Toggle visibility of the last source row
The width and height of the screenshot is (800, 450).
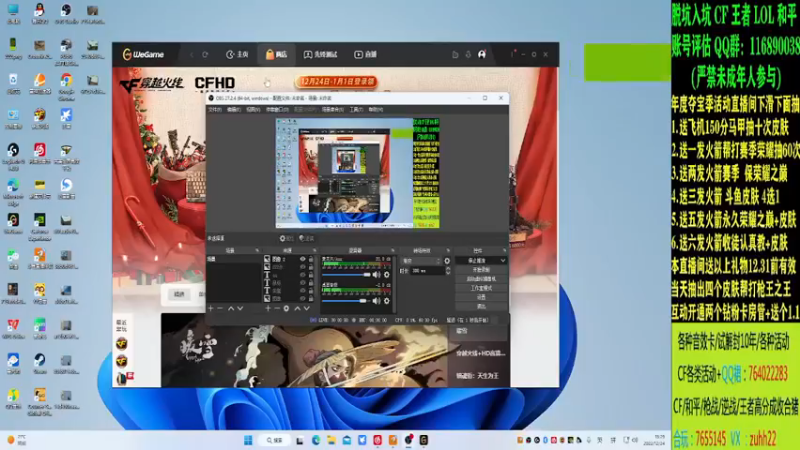[303, 298]
